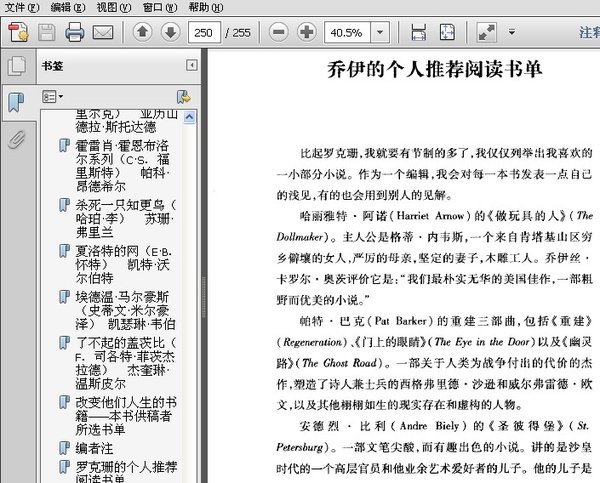Click bookmark icon beside 霍雷肖·霍恩布洛尔系列
600x483 pixels.
tap(64, 145)
